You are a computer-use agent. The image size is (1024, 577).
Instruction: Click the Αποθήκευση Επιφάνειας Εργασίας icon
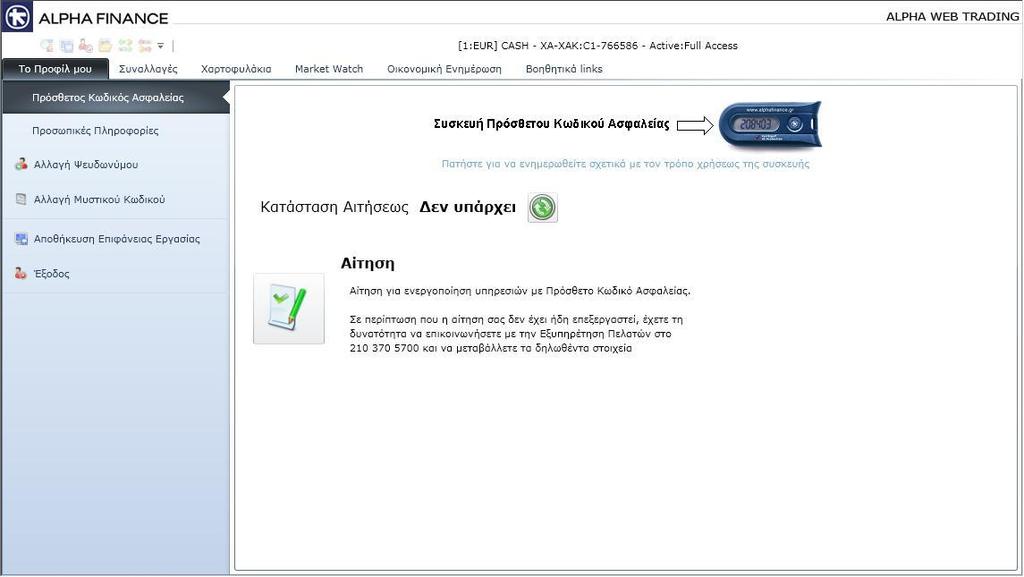click(x=21, y=239)
